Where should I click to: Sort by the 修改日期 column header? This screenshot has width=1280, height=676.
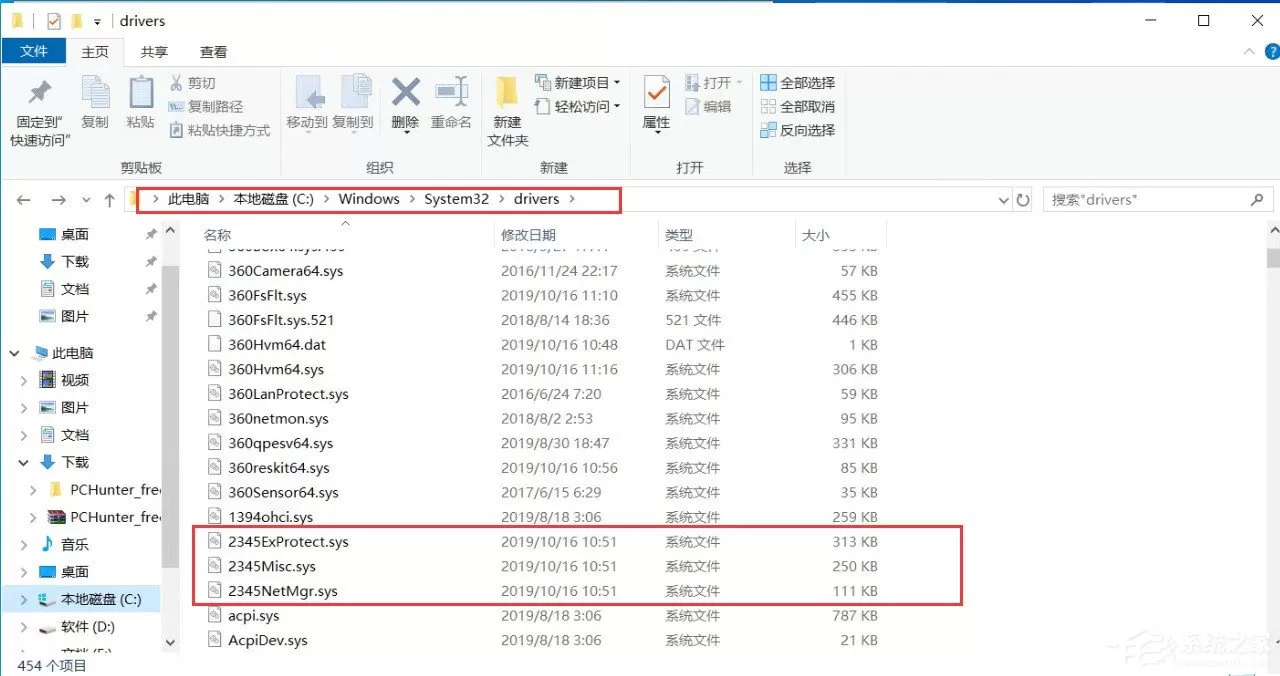click(x=528, y=235)
